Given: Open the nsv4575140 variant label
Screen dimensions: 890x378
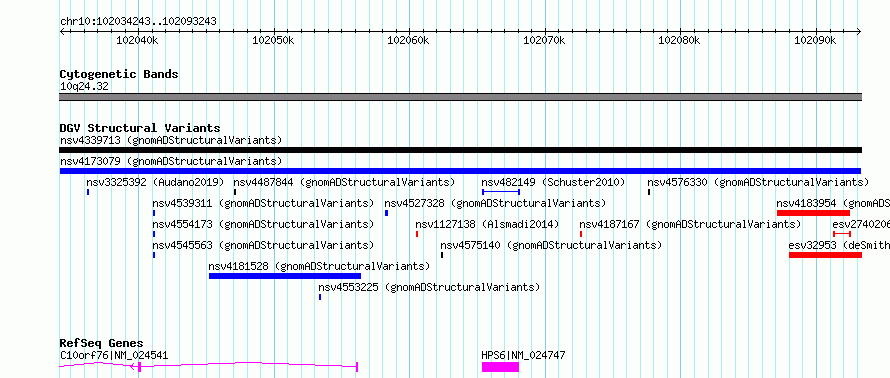Looking at the screenshot, I should tap(552, 245).
